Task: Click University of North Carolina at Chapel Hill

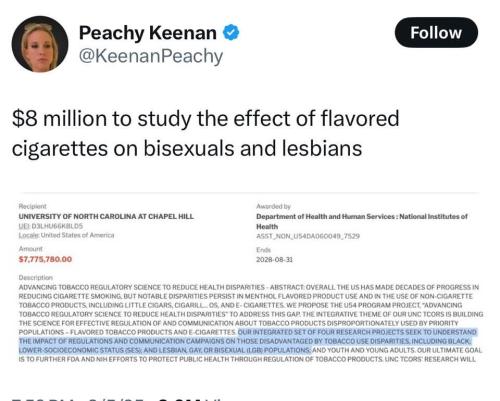Action: pyautogui.click(x=106, y=216)
